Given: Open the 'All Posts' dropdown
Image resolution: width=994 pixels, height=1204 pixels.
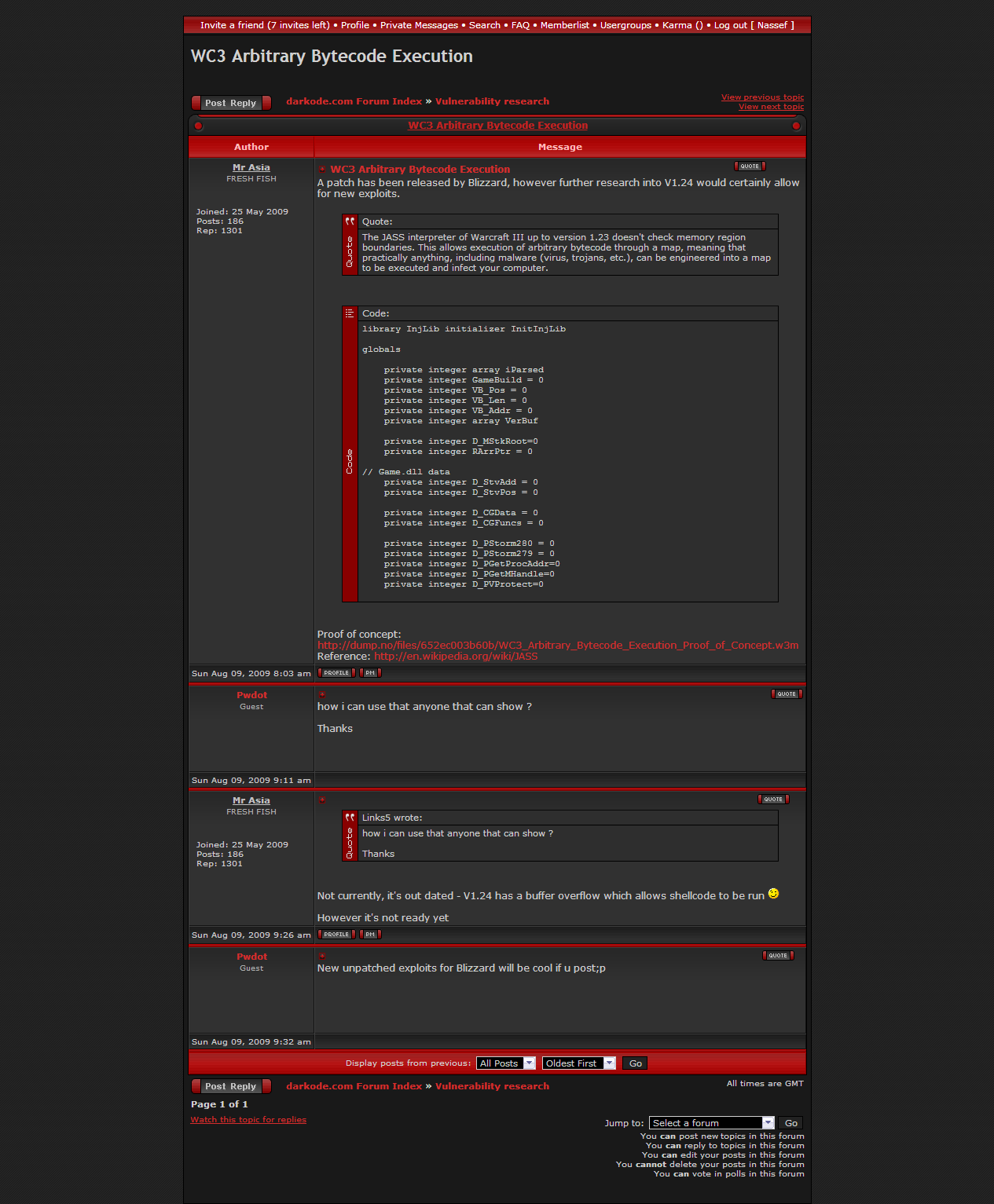Looking at the screenshot, I should click(x=506, y=1063).
